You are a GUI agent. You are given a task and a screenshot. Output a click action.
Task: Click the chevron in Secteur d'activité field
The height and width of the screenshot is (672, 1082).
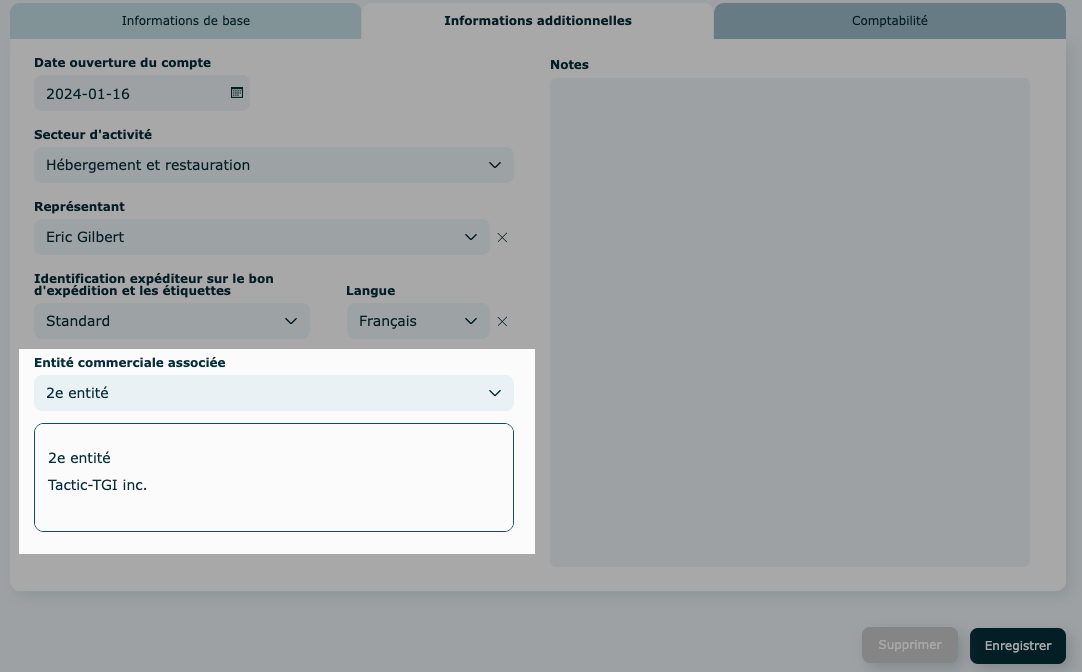click(x=494, y=165)
